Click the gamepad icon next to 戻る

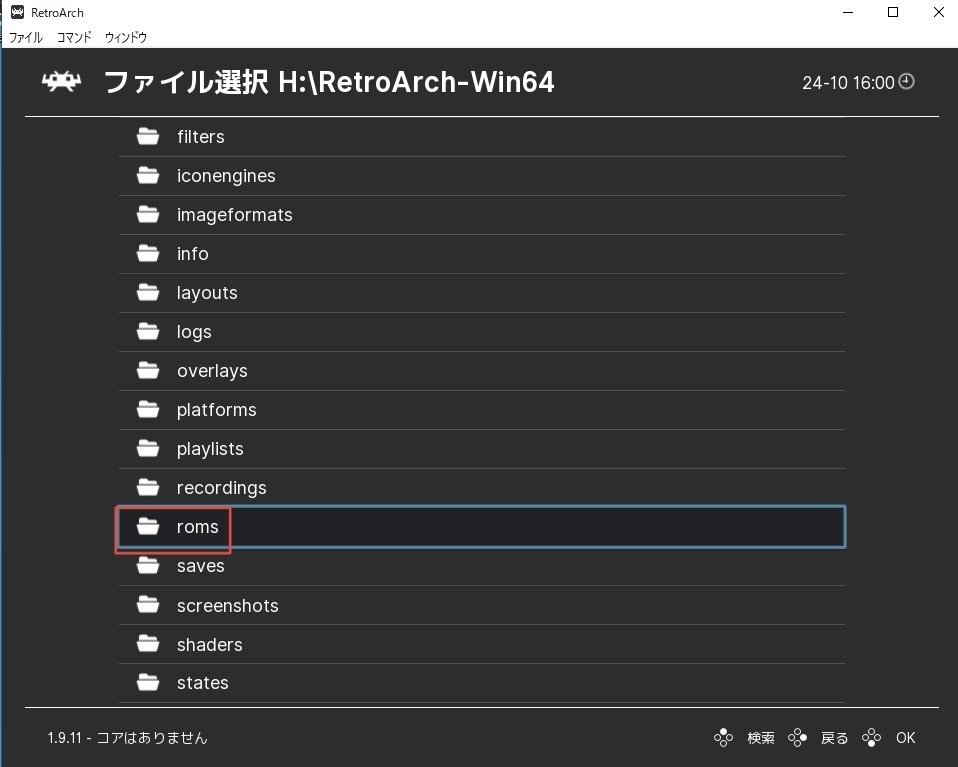click(797, 738)
